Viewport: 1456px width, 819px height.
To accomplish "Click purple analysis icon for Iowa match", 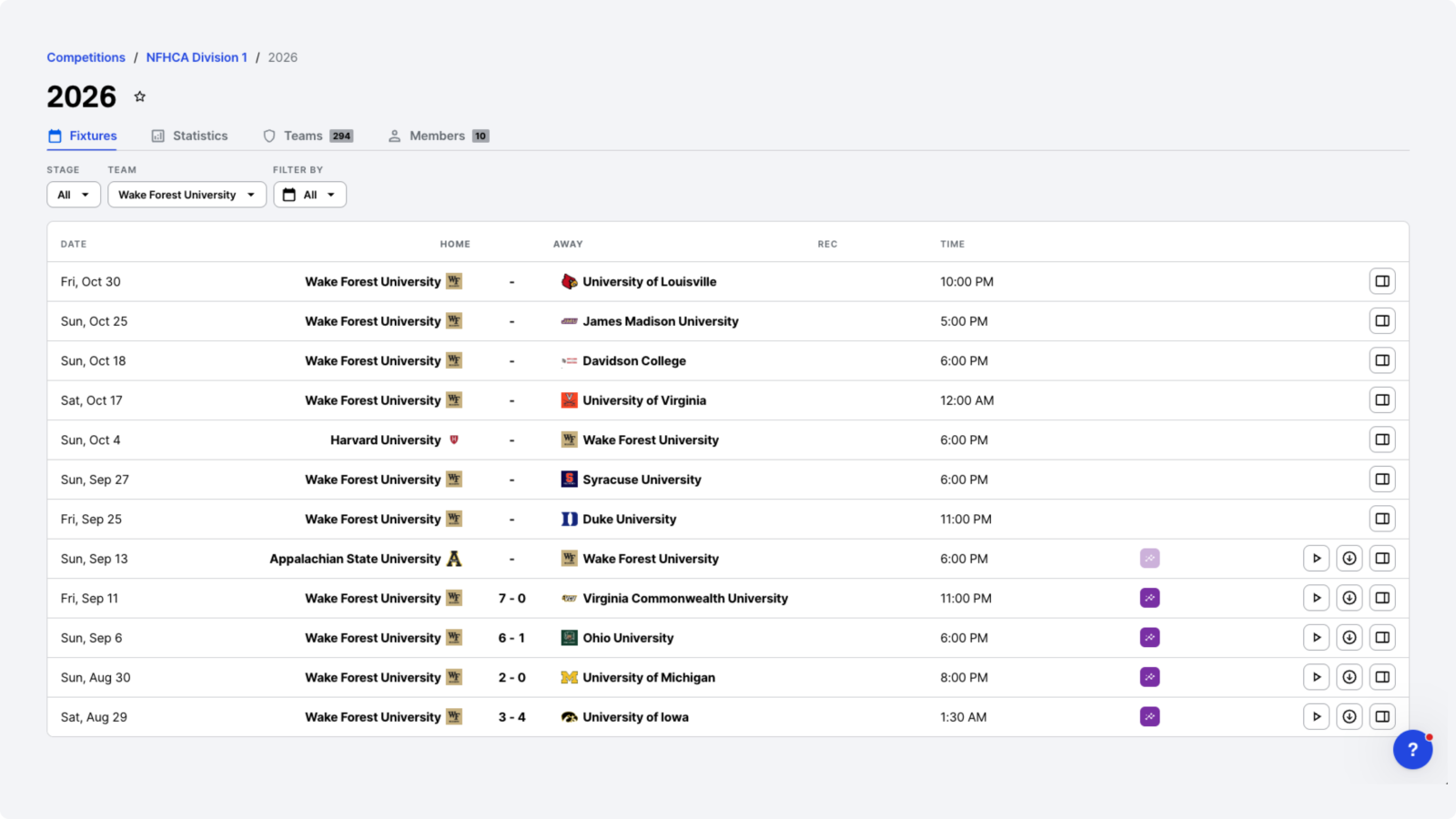I will 1150,717.
